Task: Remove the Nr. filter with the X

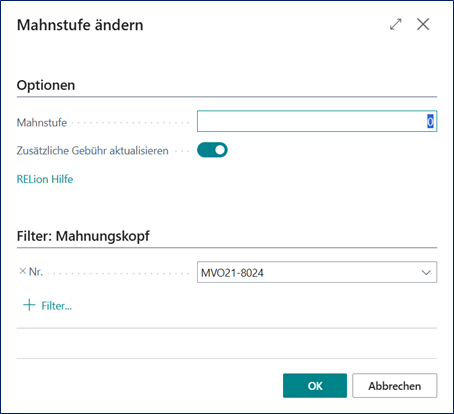Action: (x=22, y=271)
